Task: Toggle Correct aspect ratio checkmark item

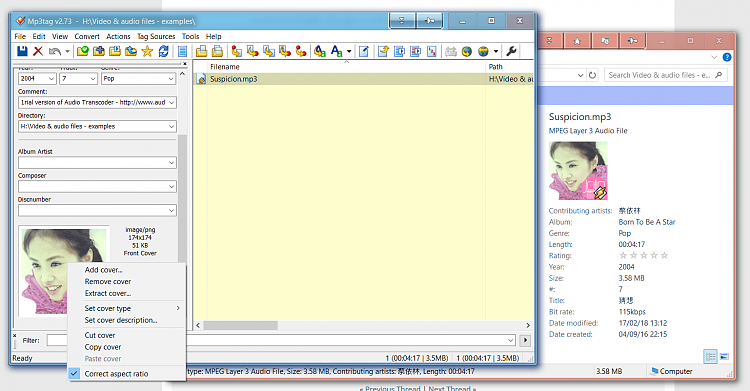Action: click(116, 374)
